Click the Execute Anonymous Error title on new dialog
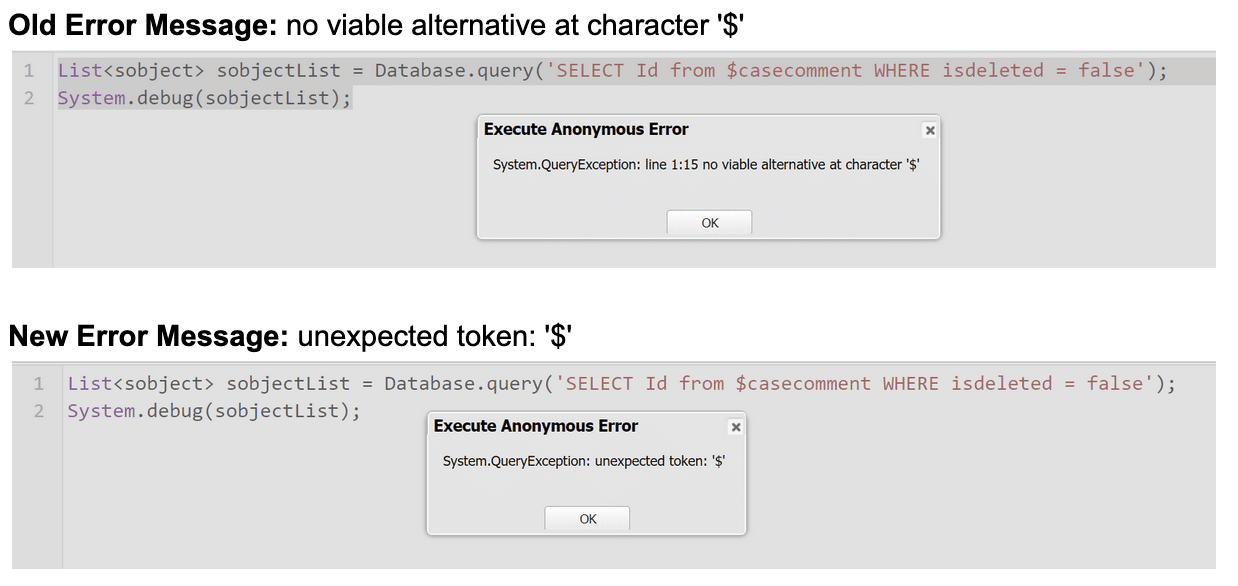 point(533,426)
